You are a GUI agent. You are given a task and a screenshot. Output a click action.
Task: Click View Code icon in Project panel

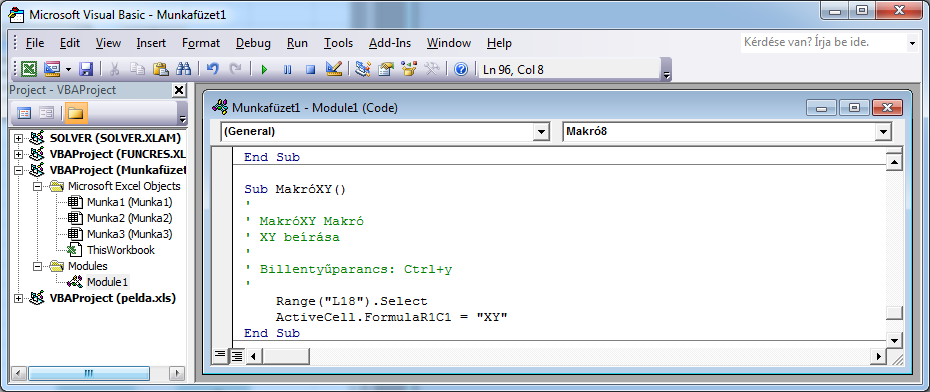point(24,113)
